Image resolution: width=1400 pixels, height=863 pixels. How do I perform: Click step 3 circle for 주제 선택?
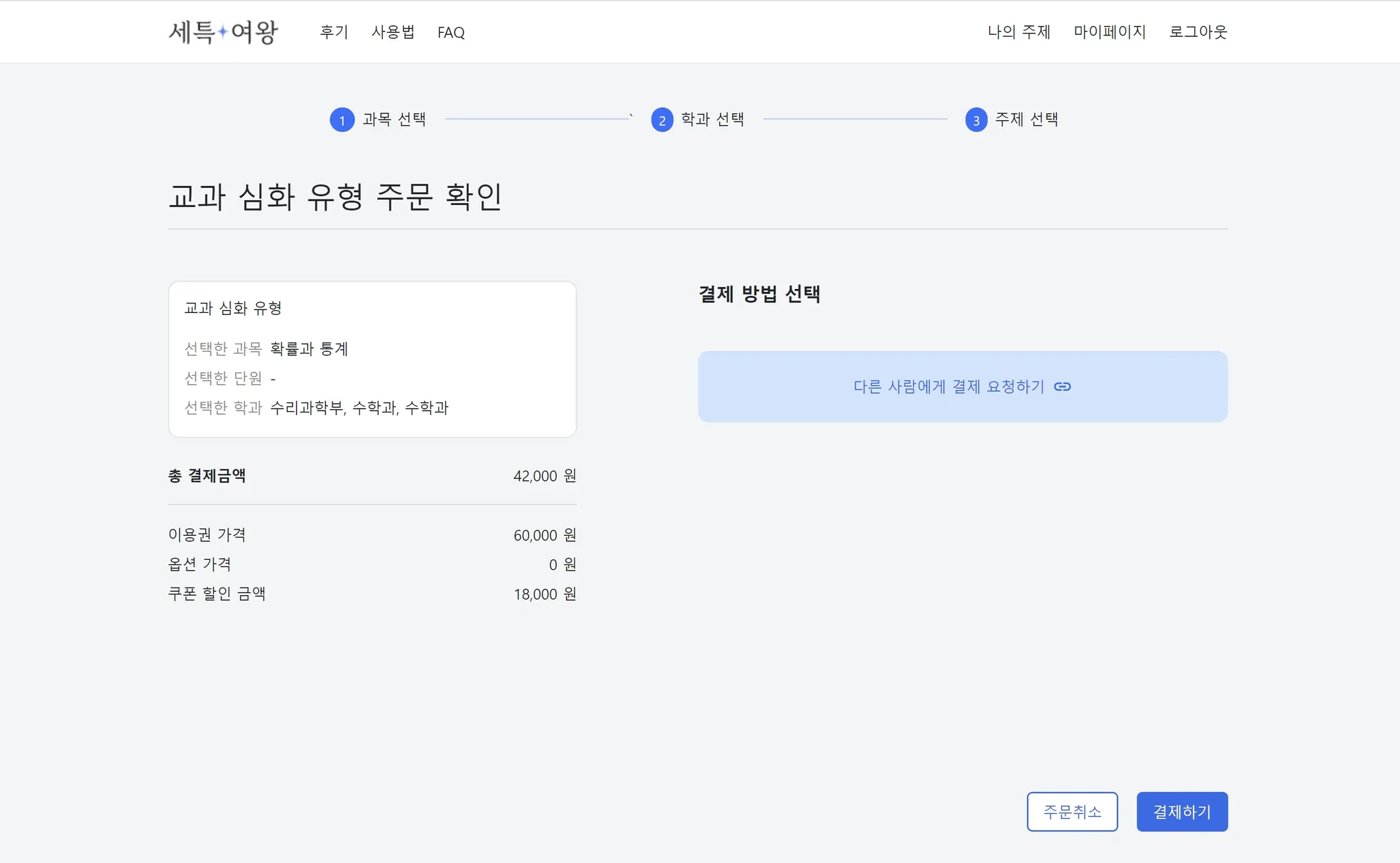975,120
